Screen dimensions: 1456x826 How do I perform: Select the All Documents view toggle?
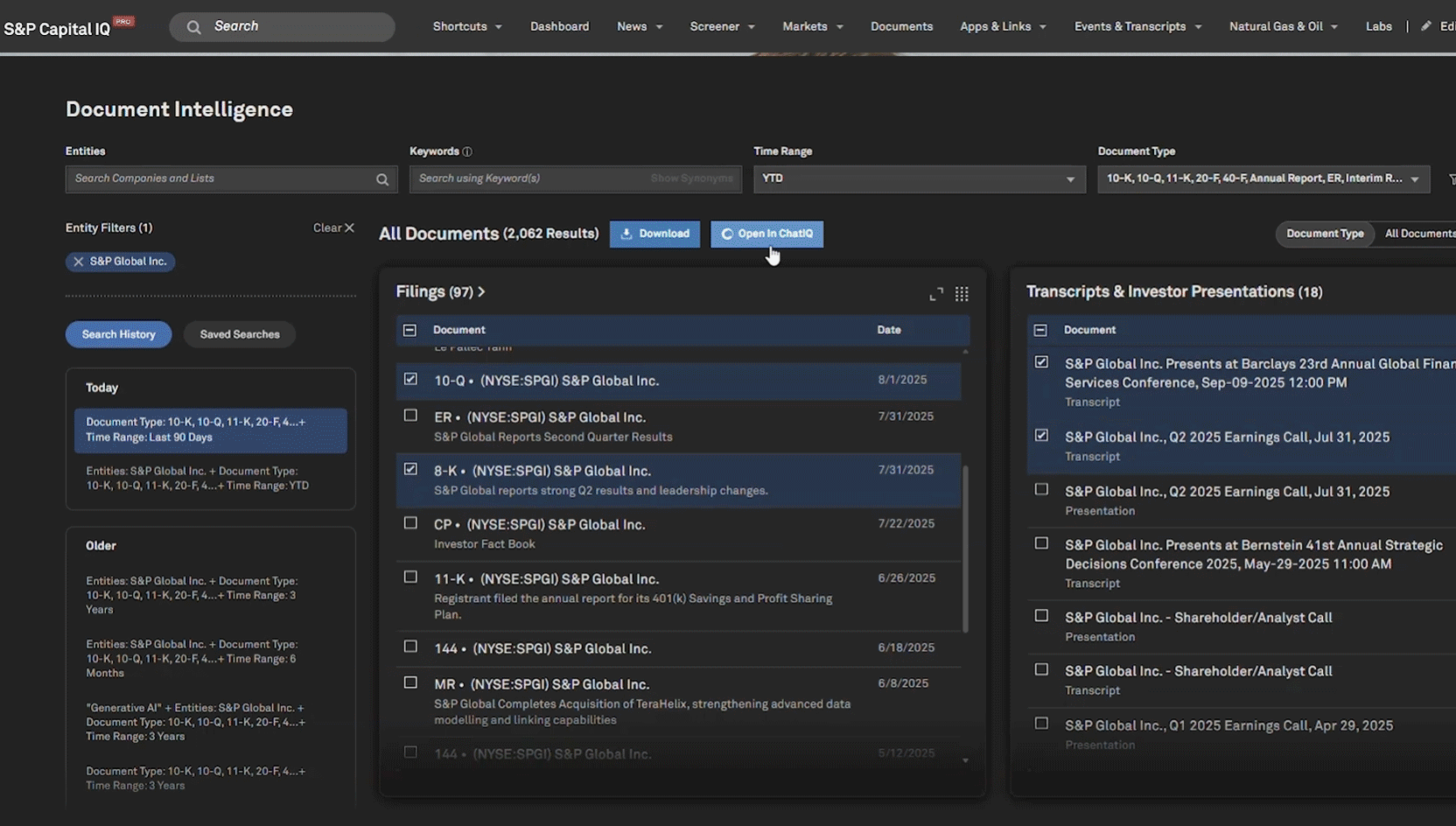tap(1418, 234)
